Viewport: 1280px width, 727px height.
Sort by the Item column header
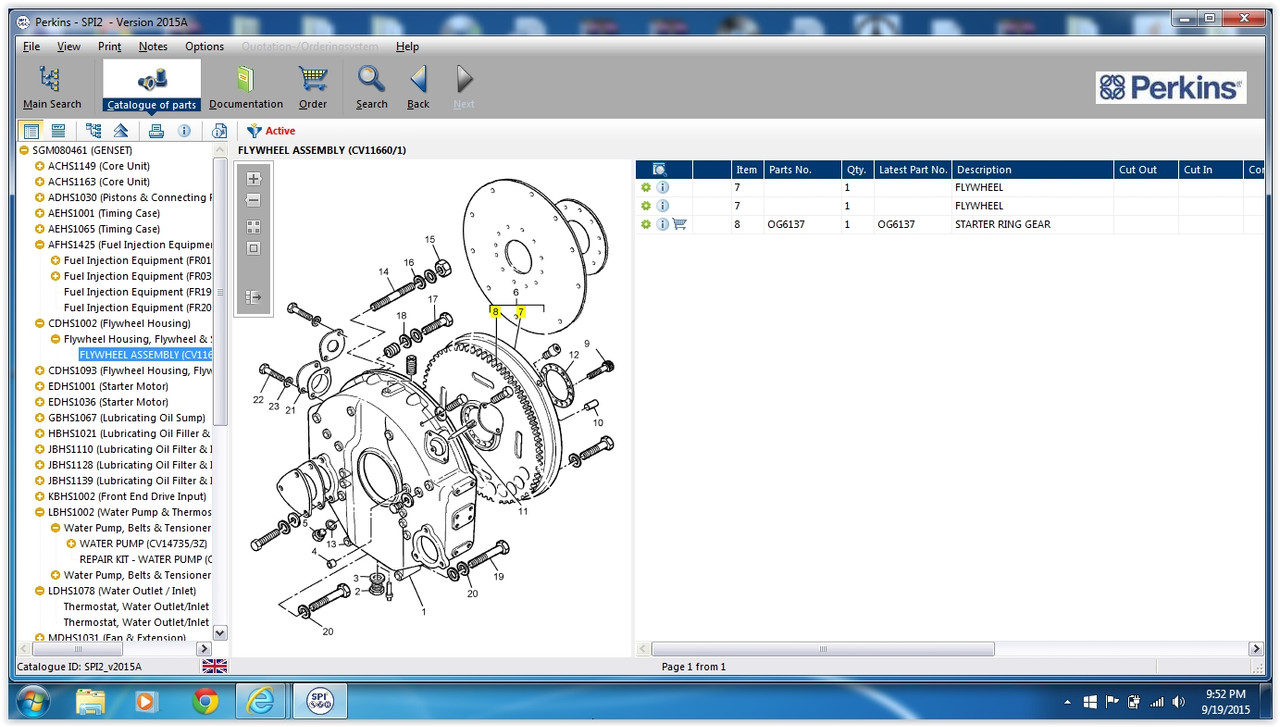(747, 170)
